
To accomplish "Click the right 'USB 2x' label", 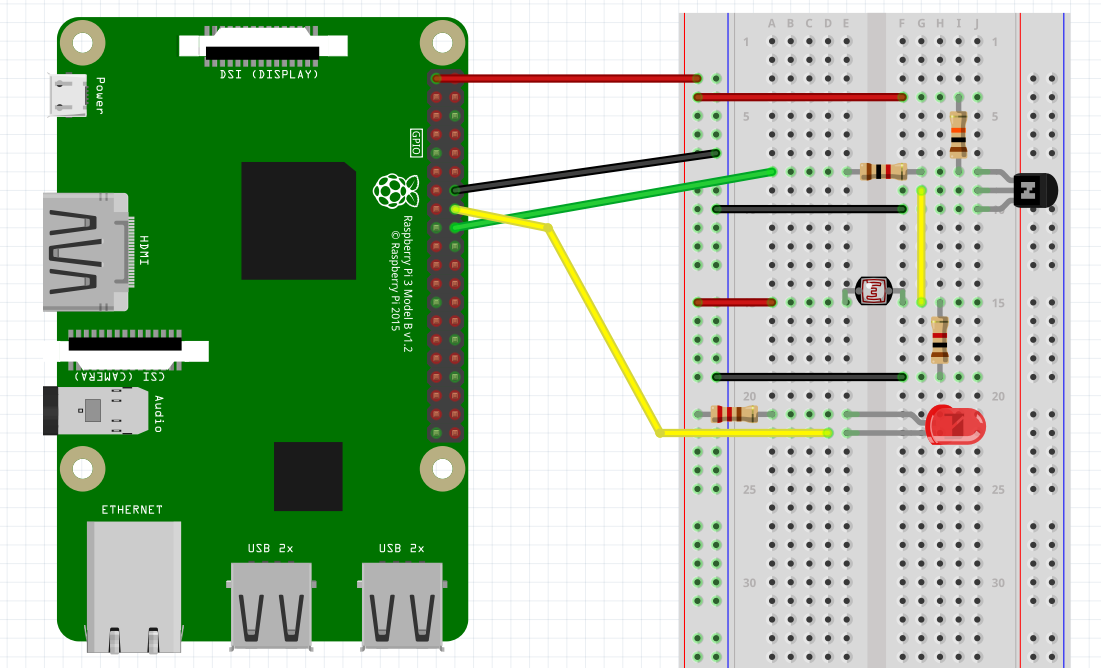I will [402, 548].
